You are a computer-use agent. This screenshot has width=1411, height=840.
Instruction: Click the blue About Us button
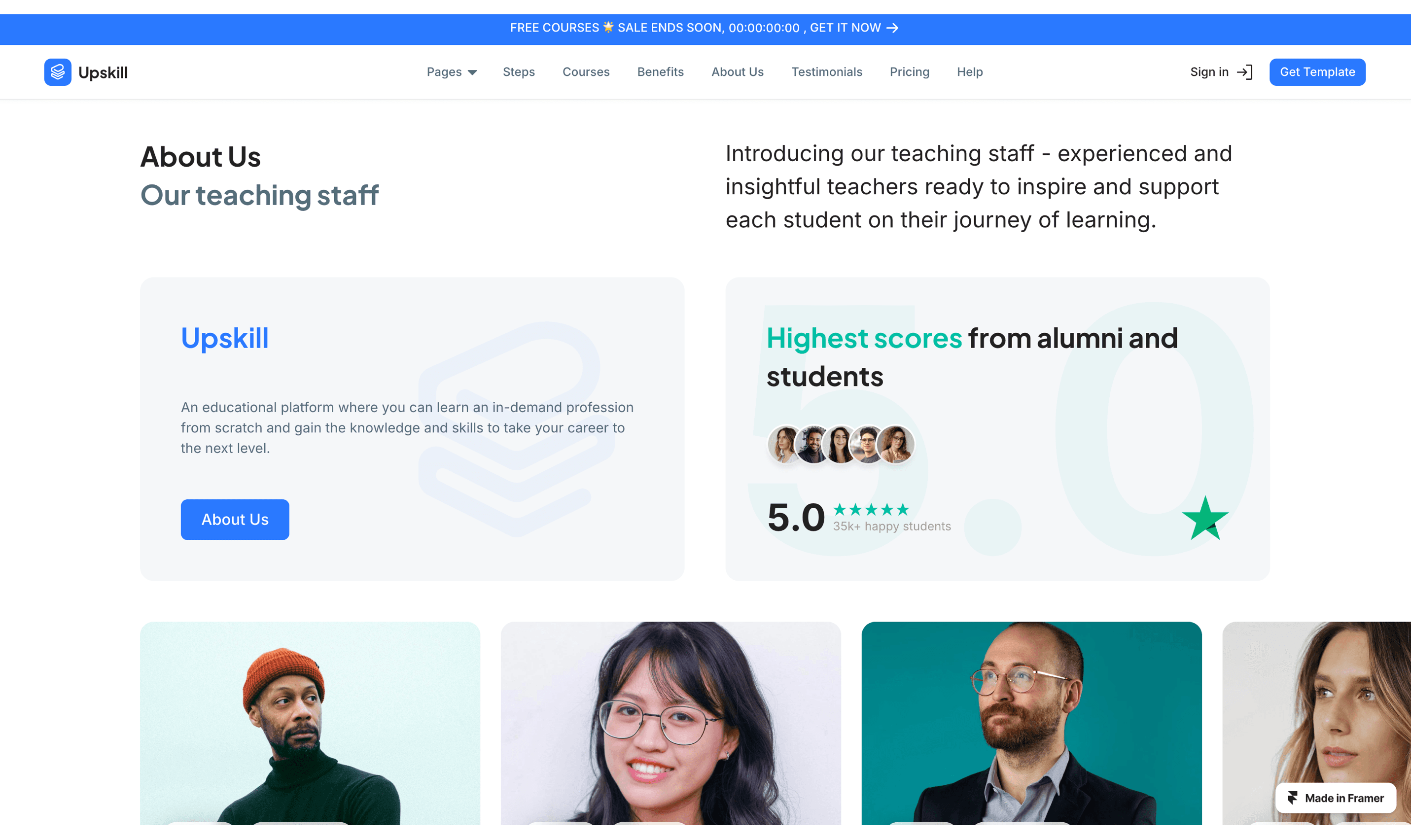235,520
